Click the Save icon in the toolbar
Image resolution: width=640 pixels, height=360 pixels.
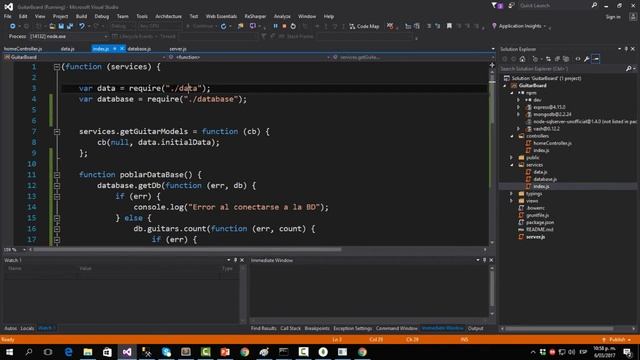61,26
